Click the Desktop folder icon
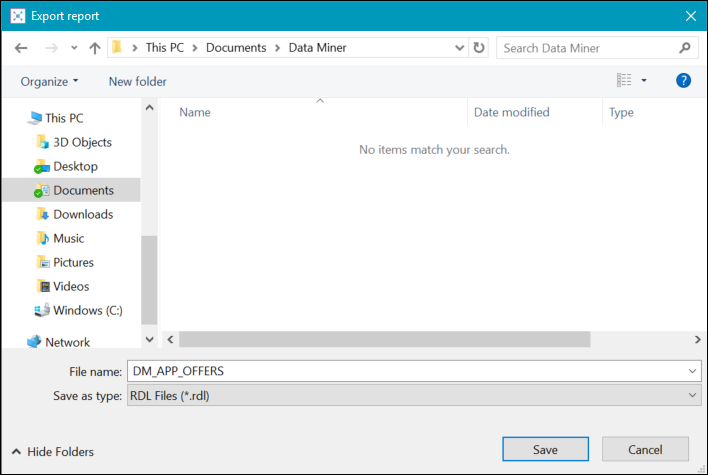Viewport: 708px width, 475px height. 42,167
